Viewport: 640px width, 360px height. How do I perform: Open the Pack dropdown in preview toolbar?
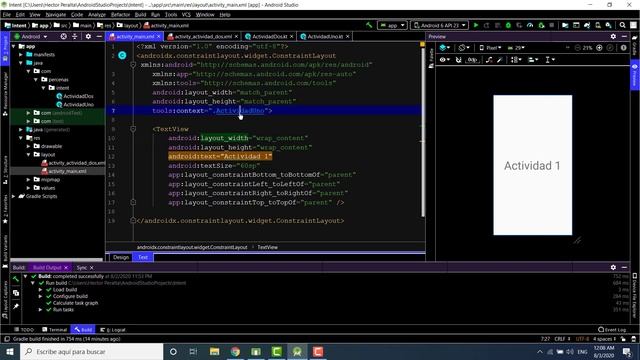tap(516, 60)
